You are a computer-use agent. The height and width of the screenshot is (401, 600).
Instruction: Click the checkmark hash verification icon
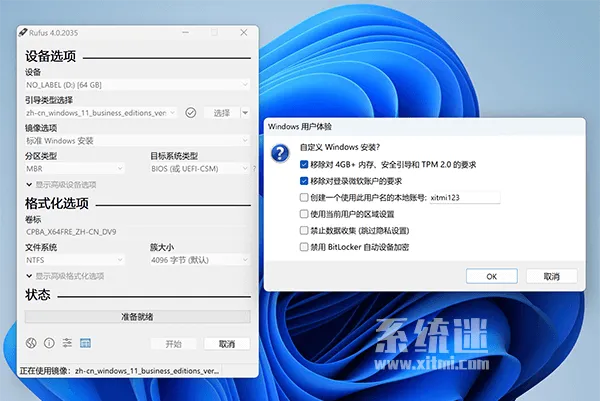tap(191, 112)
